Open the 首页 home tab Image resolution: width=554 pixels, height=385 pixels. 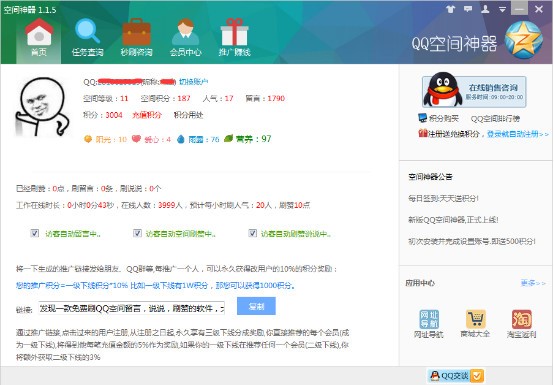click(39, 38)
